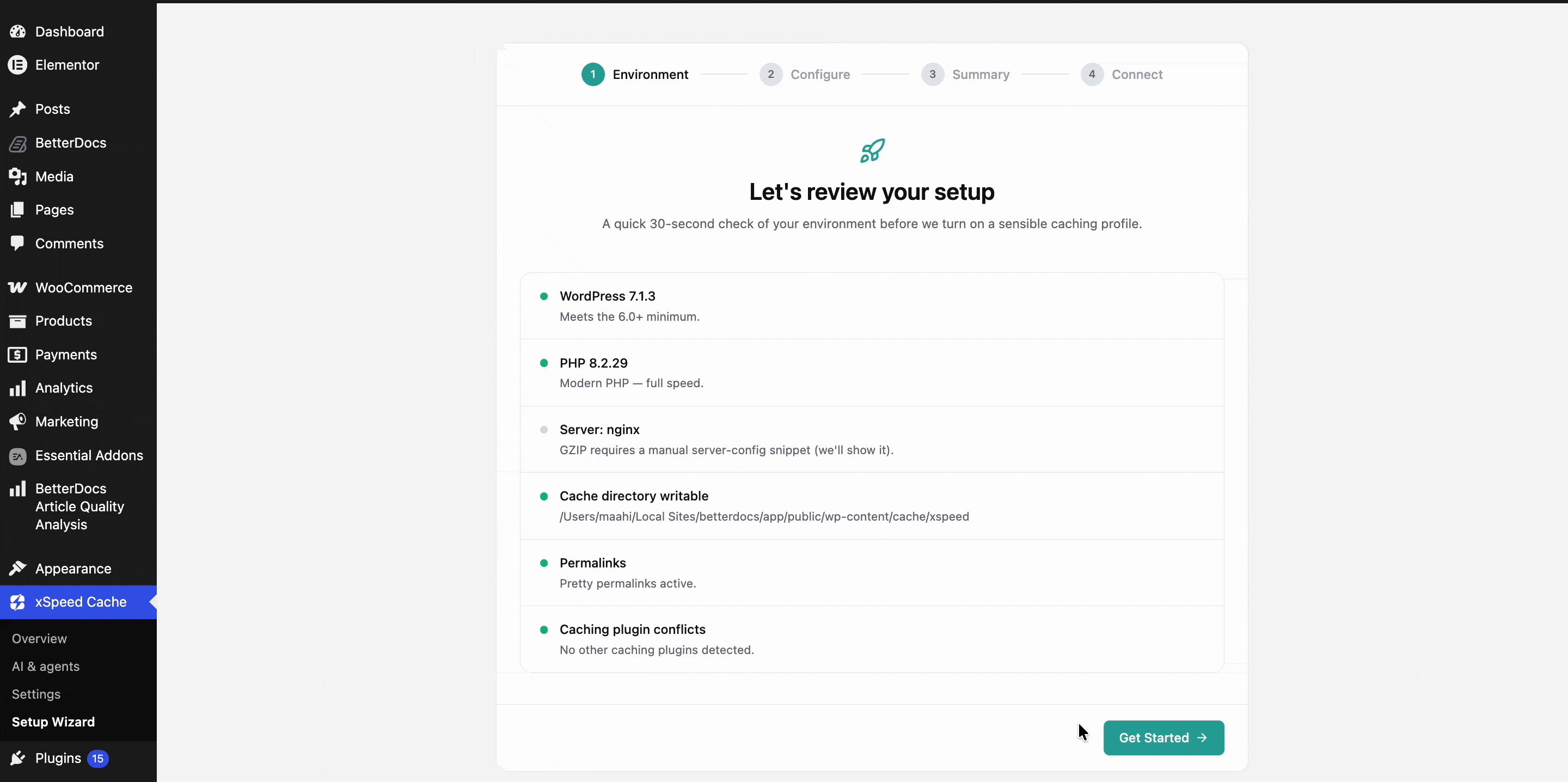1568x782 pixels.
Task: Click the Appearance paintbrush icon
Action: [17, 569]
